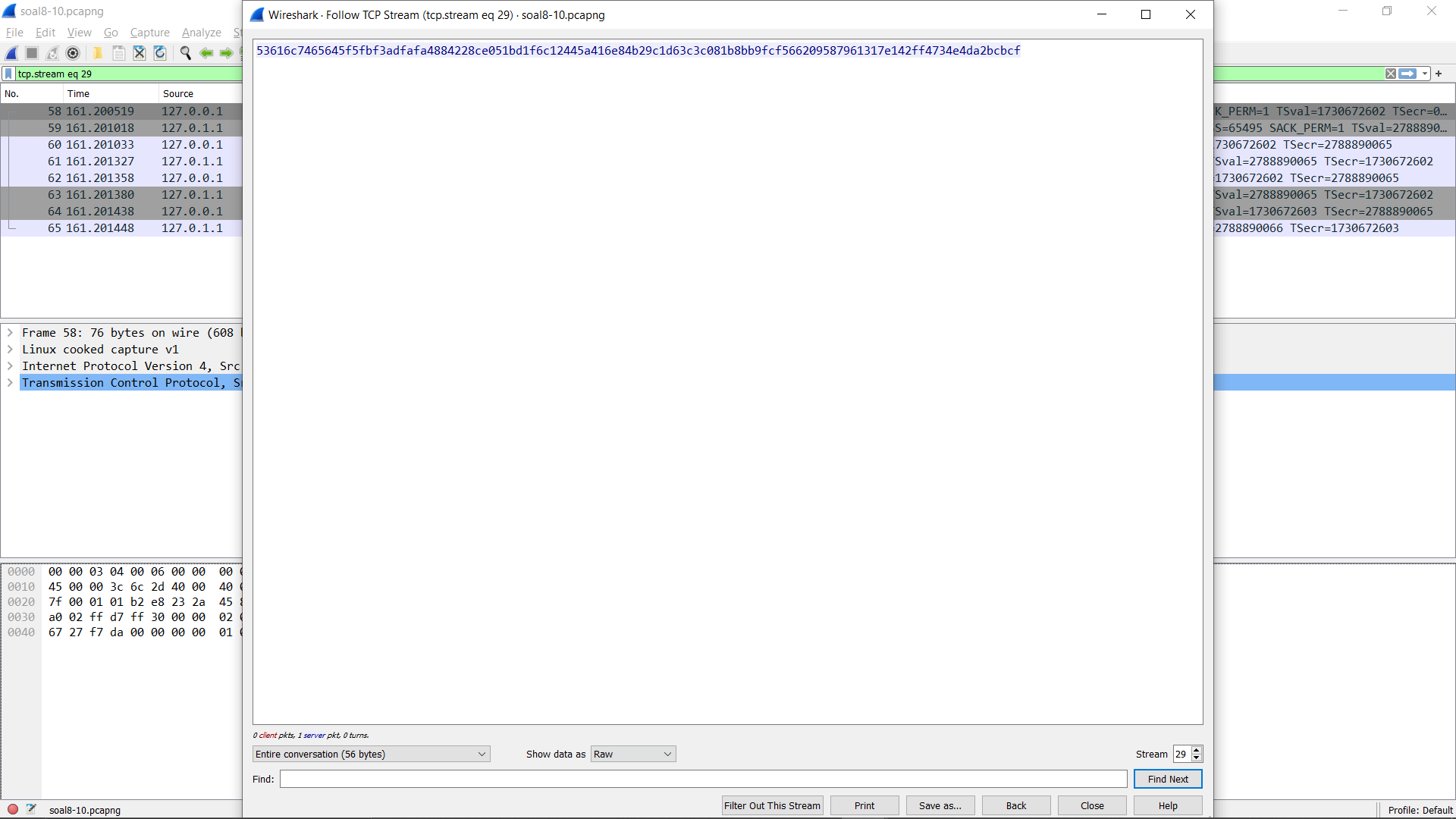Click the Save as... button
Image resolution: width=1456 pixels, height=819 pixels.
click(940, 805)
